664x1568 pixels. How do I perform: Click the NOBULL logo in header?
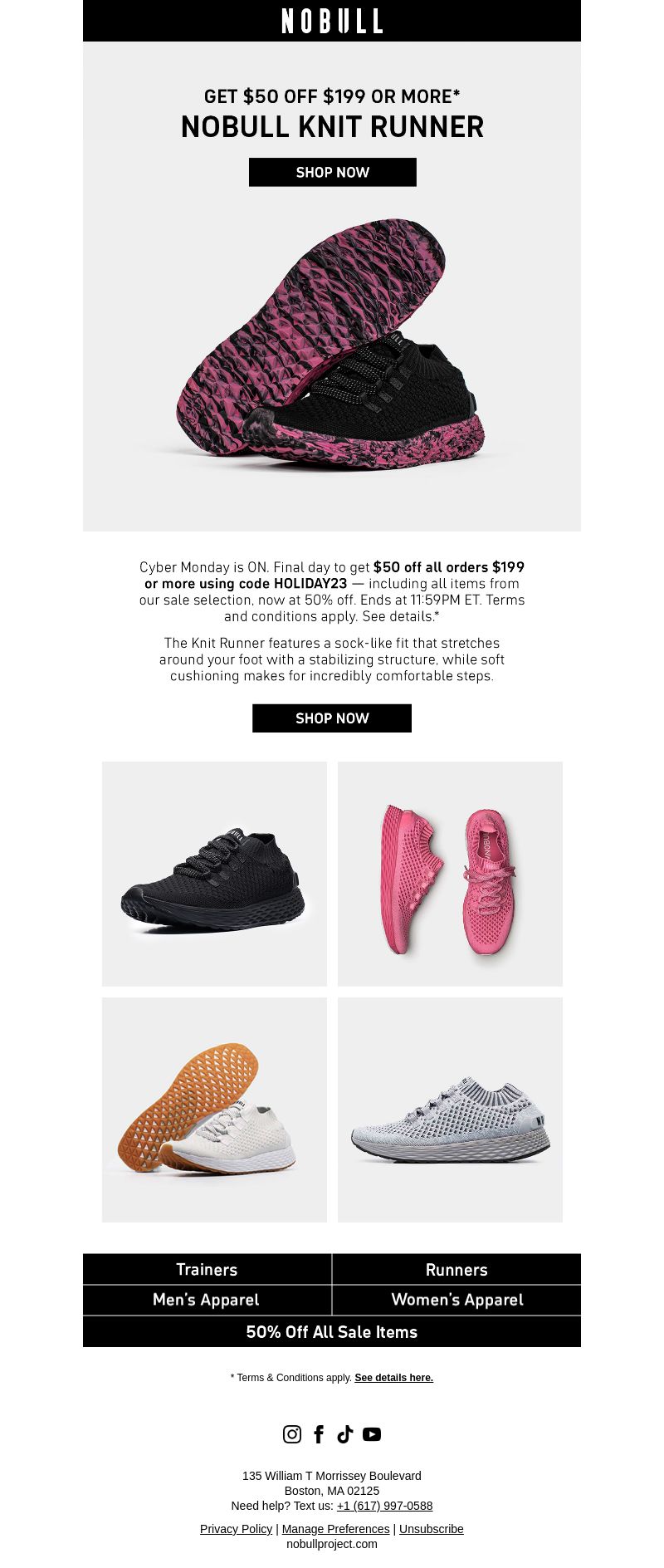pyautogui.click(x=332, y=21)
